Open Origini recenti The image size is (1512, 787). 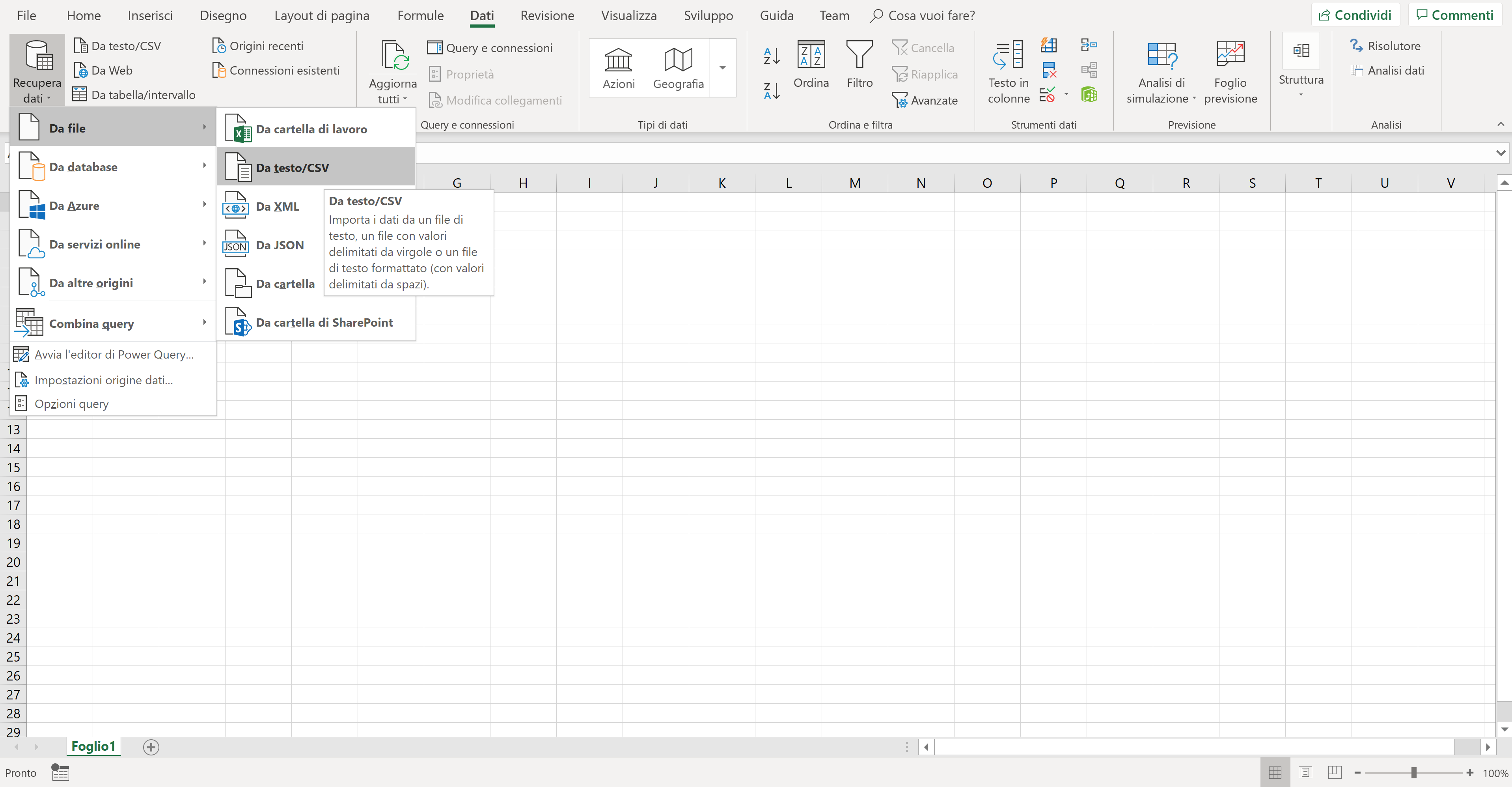[x=258, y=46]
